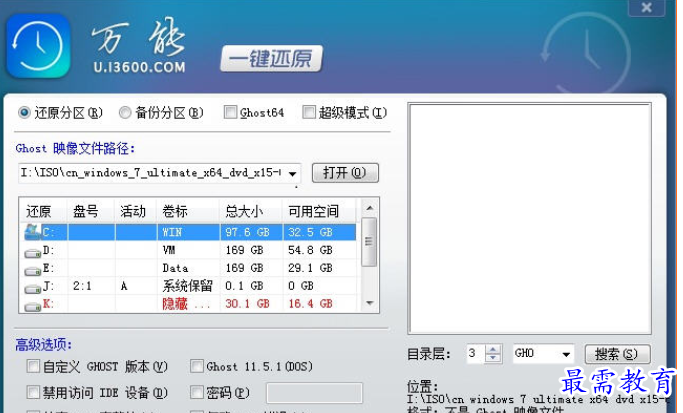Decrease the 目录层 spinner value
Screen dimensions: 683x413
pos(493,358)
